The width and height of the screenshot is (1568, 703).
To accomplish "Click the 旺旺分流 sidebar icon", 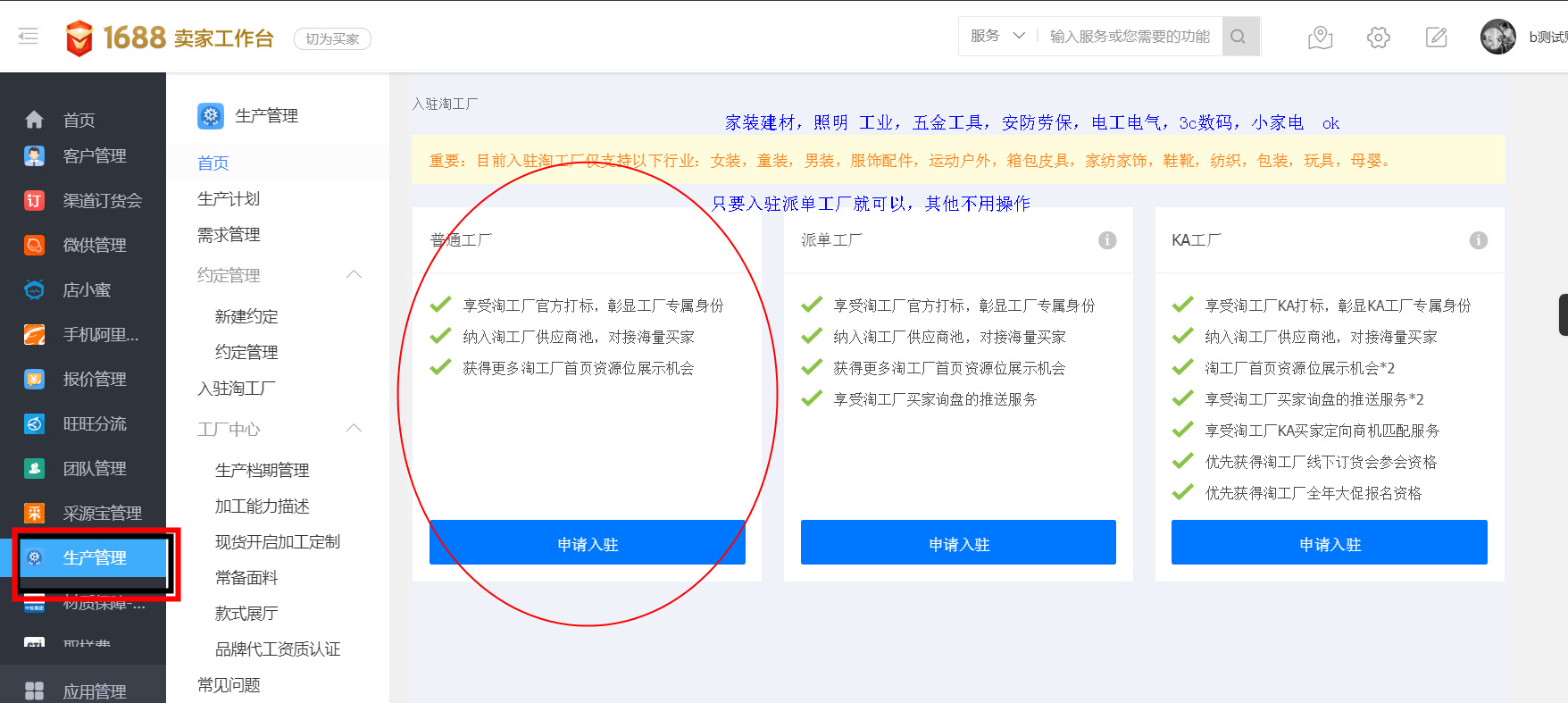I will coord(34,423).
